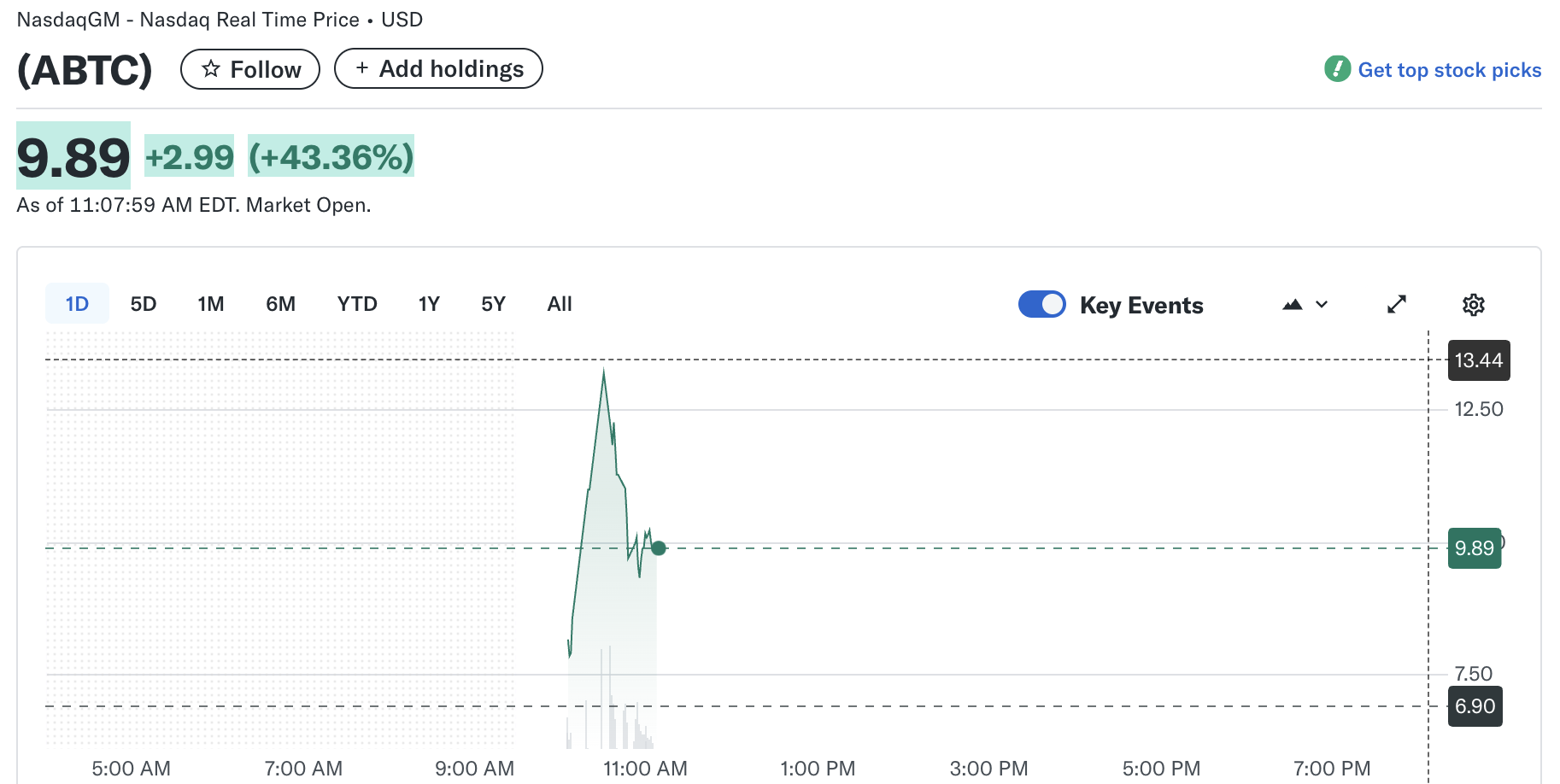Switch to the 5D chart range

click(143, 303)
